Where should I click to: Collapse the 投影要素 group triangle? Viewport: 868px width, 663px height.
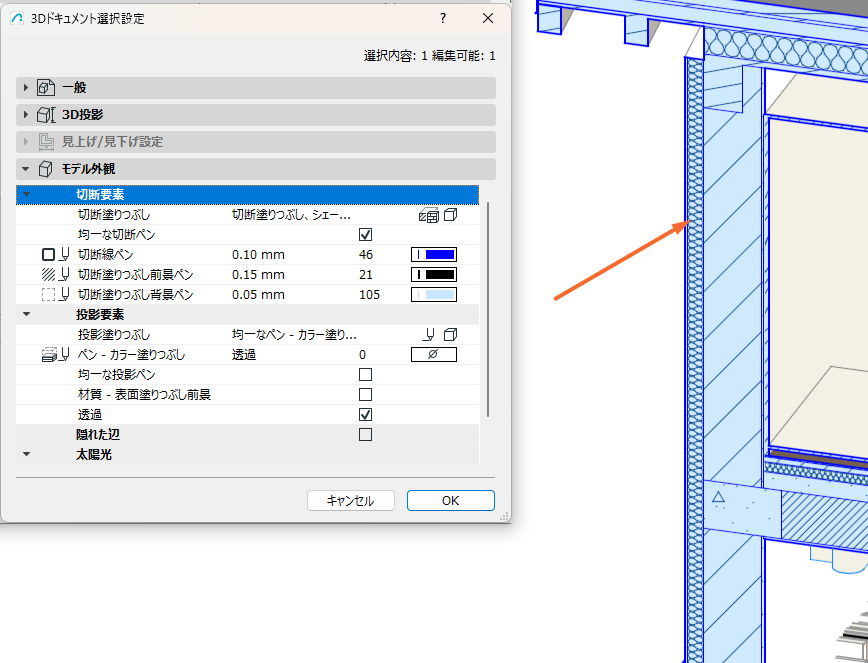coord(27,314)
